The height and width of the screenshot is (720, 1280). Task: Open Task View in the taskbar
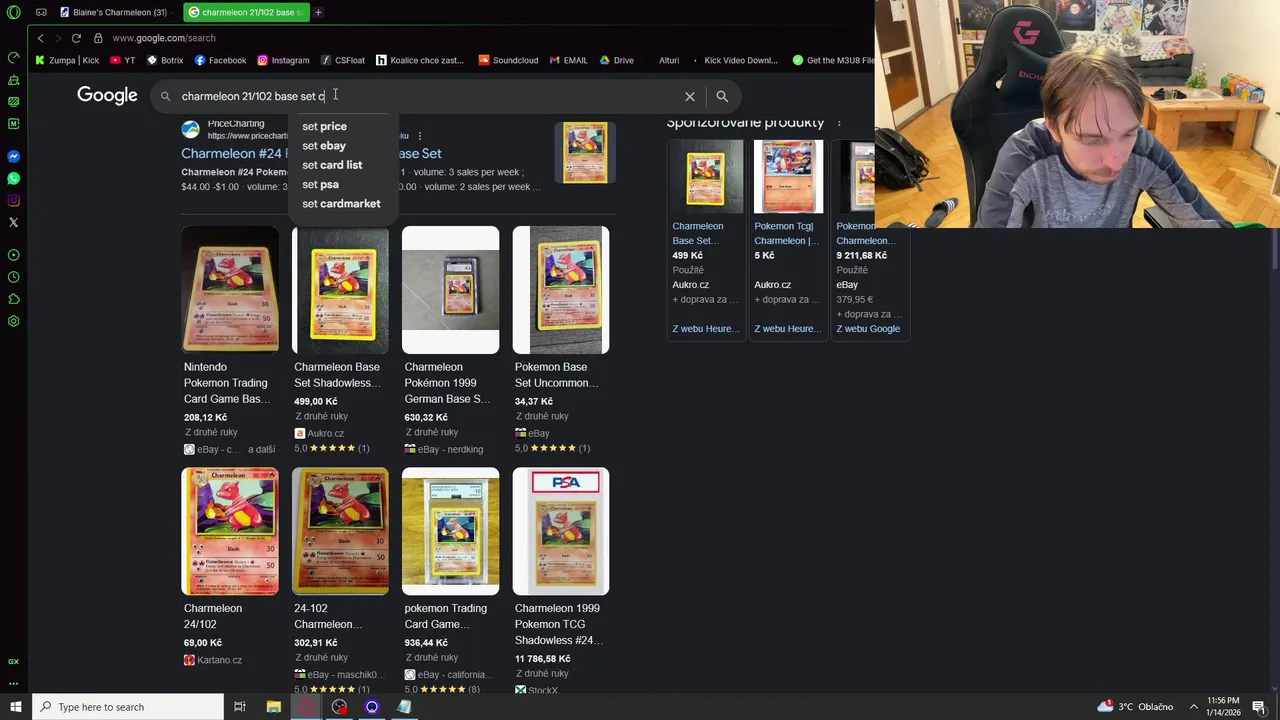[x=240, y=707]
